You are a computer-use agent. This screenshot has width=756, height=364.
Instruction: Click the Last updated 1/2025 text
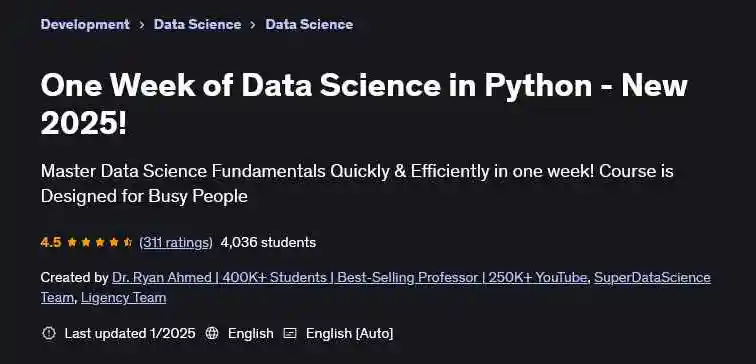pos(130,333)
